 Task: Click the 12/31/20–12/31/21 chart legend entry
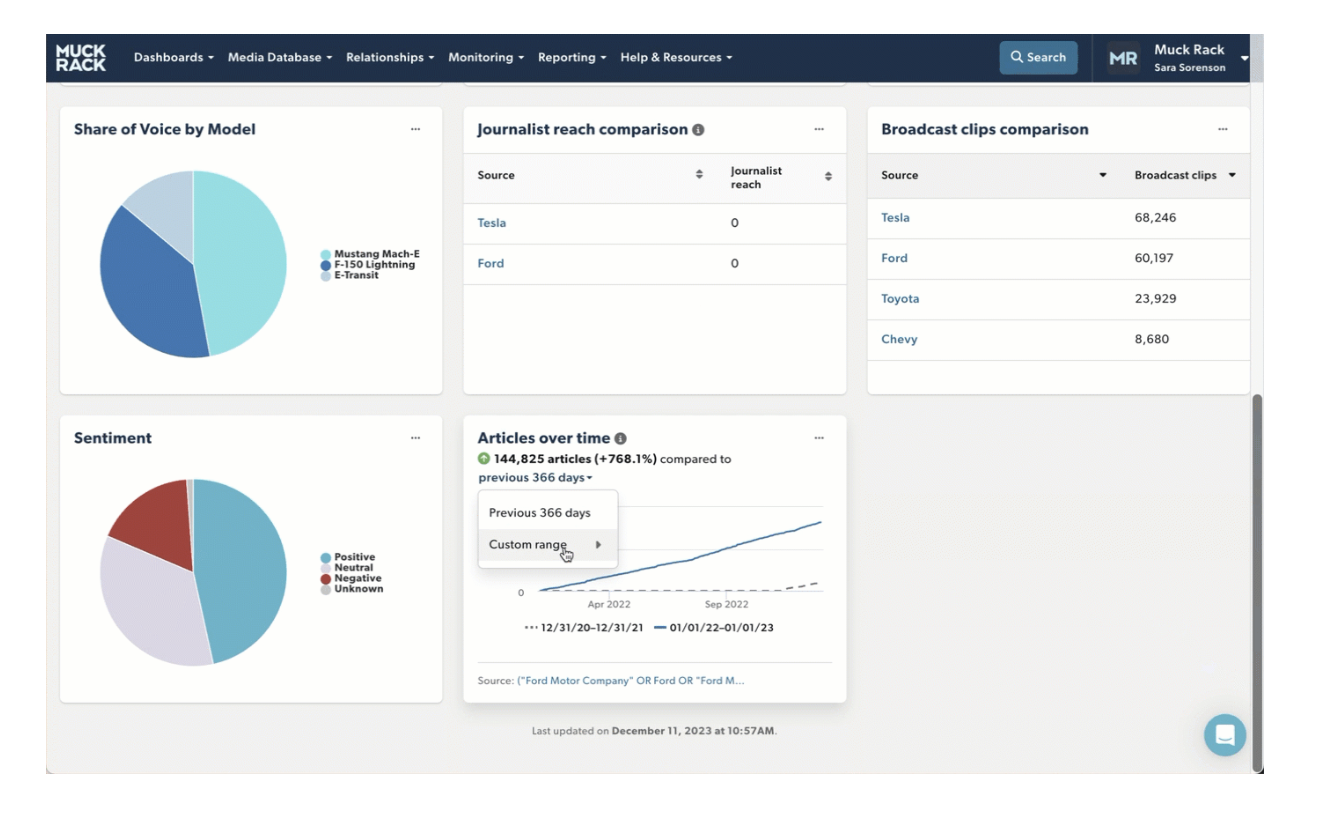(584, 628)
